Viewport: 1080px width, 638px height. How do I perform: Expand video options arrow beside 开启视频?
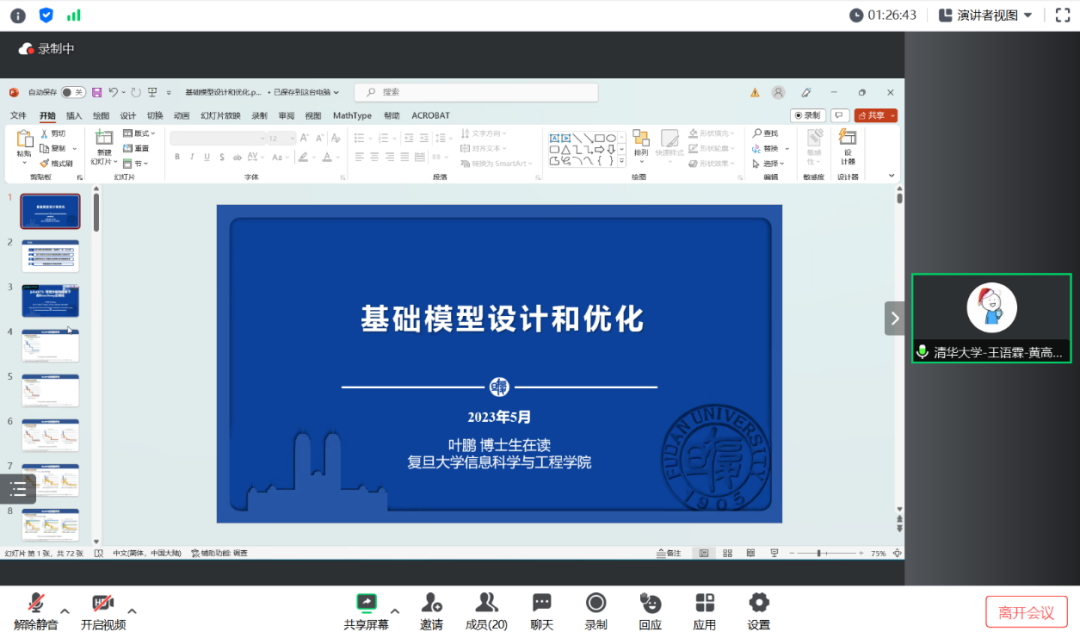point(132,610)
